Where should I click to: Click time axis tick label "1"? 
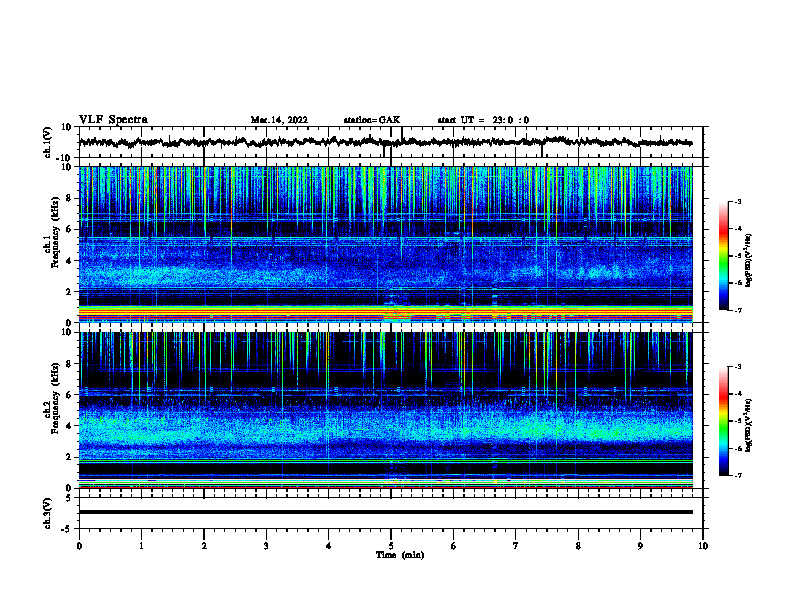pyautogui.click(x=141, y=546)
